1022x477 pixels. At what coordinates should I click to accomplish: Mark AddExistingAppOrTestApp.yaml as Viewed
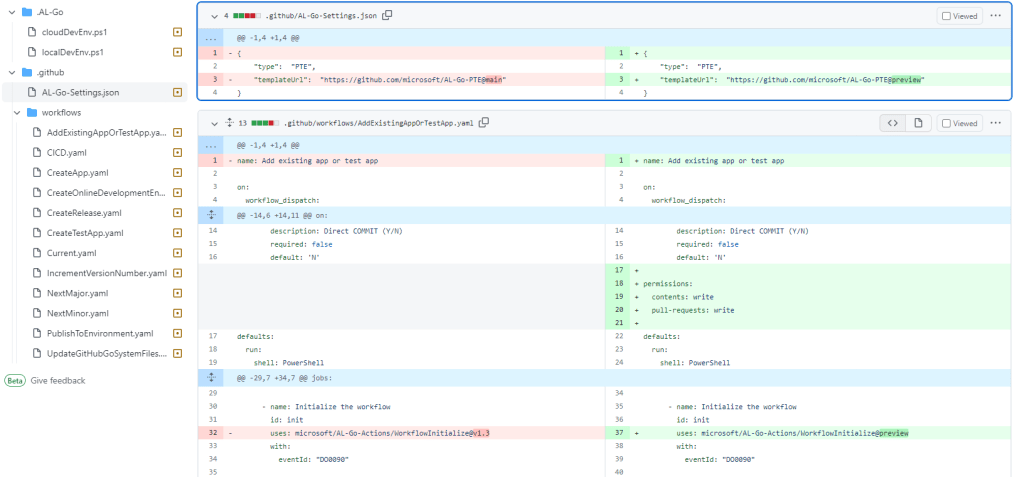[958, 123]
